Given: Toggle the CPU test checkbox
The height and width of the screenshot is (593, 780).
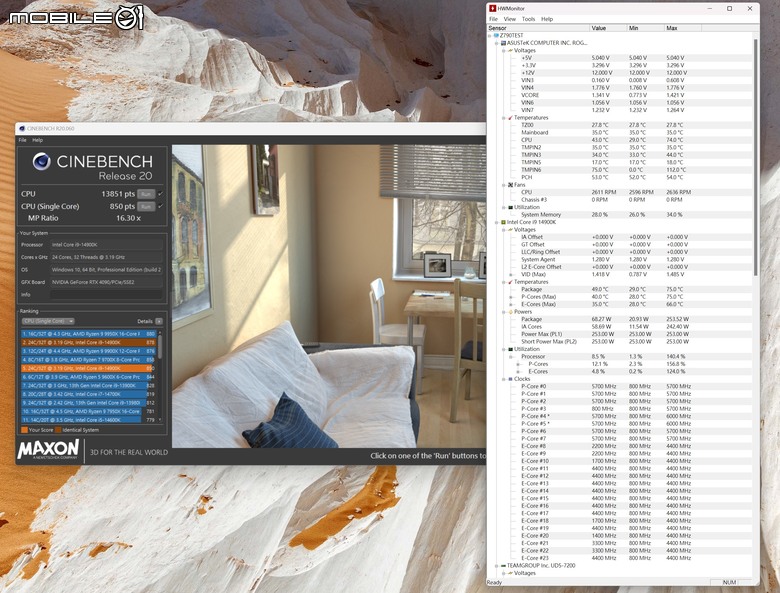Looking at the screenshot, I should pos(160,194).
